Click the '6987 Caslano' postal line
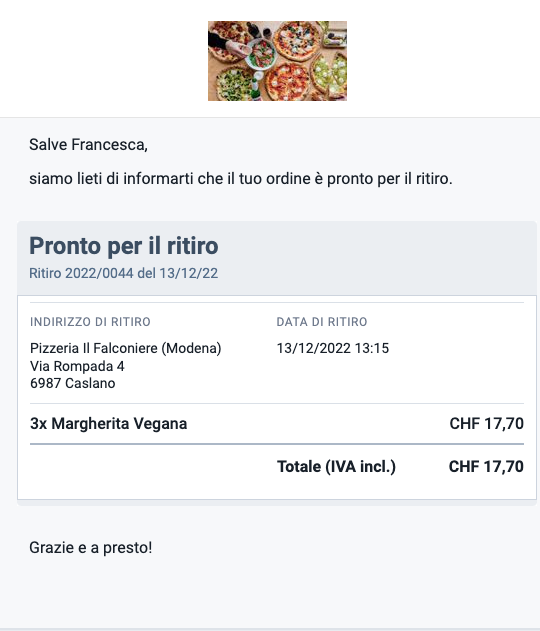Image resolution: width=540 pixels, height=631 pixels. (x=72, y=383)
